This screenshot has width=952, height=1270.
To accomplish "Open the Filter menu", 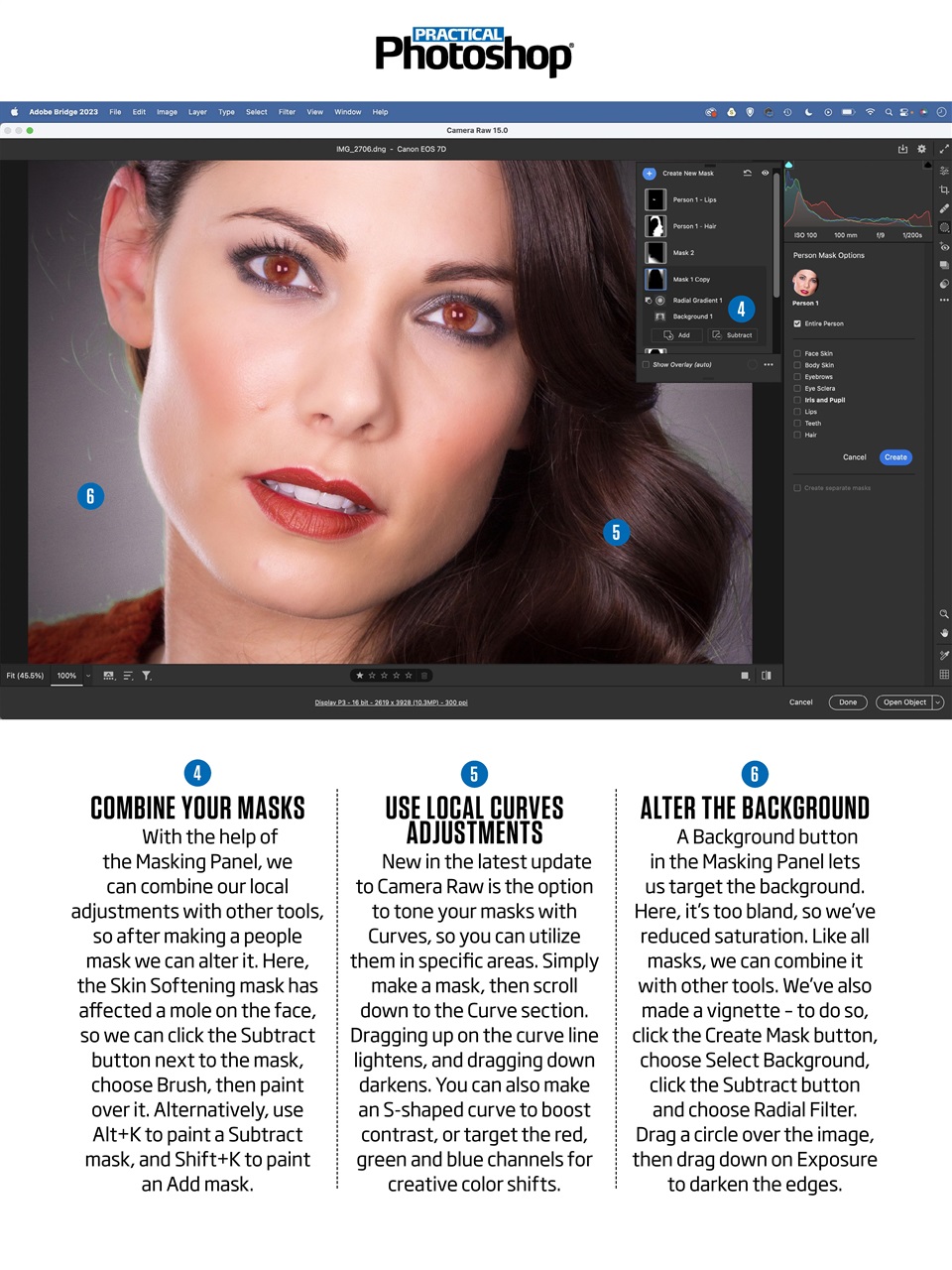I will click(x=287, y=112).
